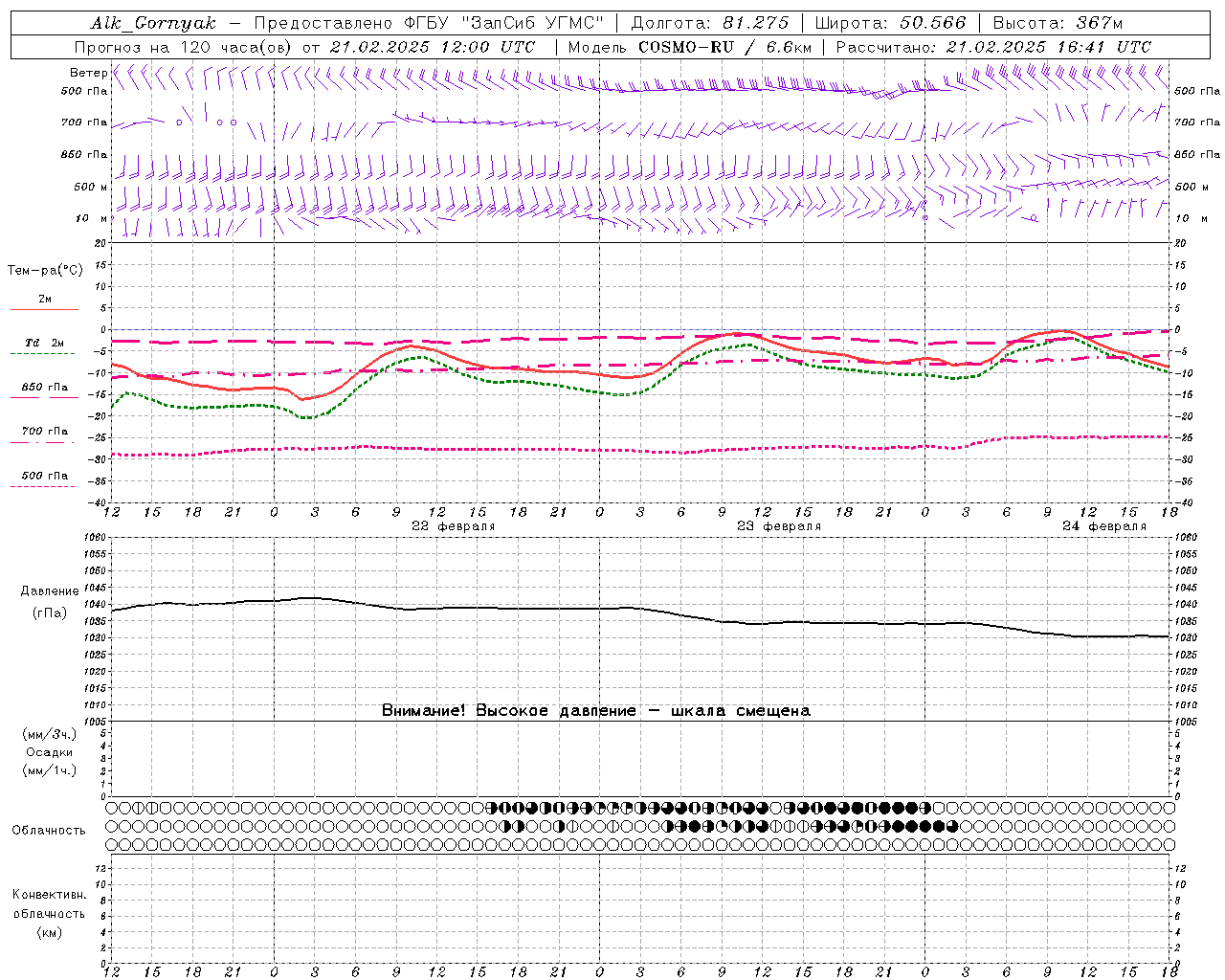Viewport: 1225px width, 980px height.
Task: Click the Осадки precipitation label
Action: [x=50, y=752]
